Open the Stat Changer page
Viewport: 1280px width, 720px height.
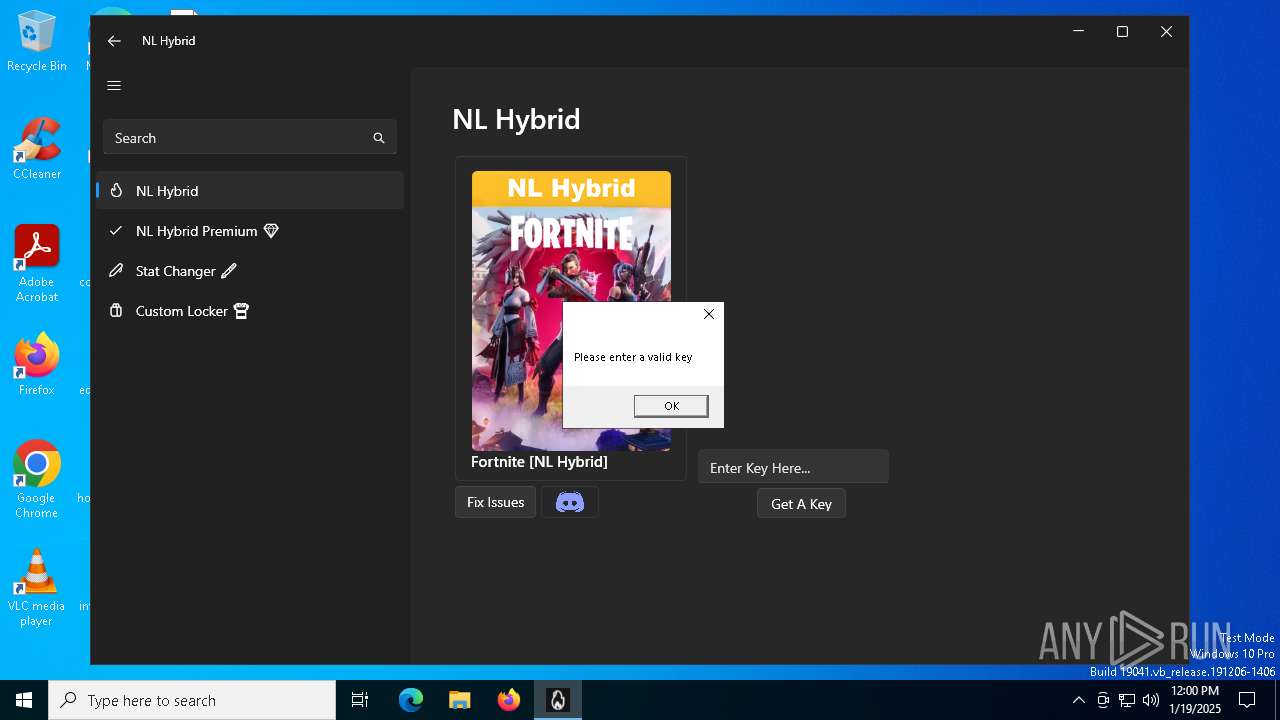[x=250, y=271]
